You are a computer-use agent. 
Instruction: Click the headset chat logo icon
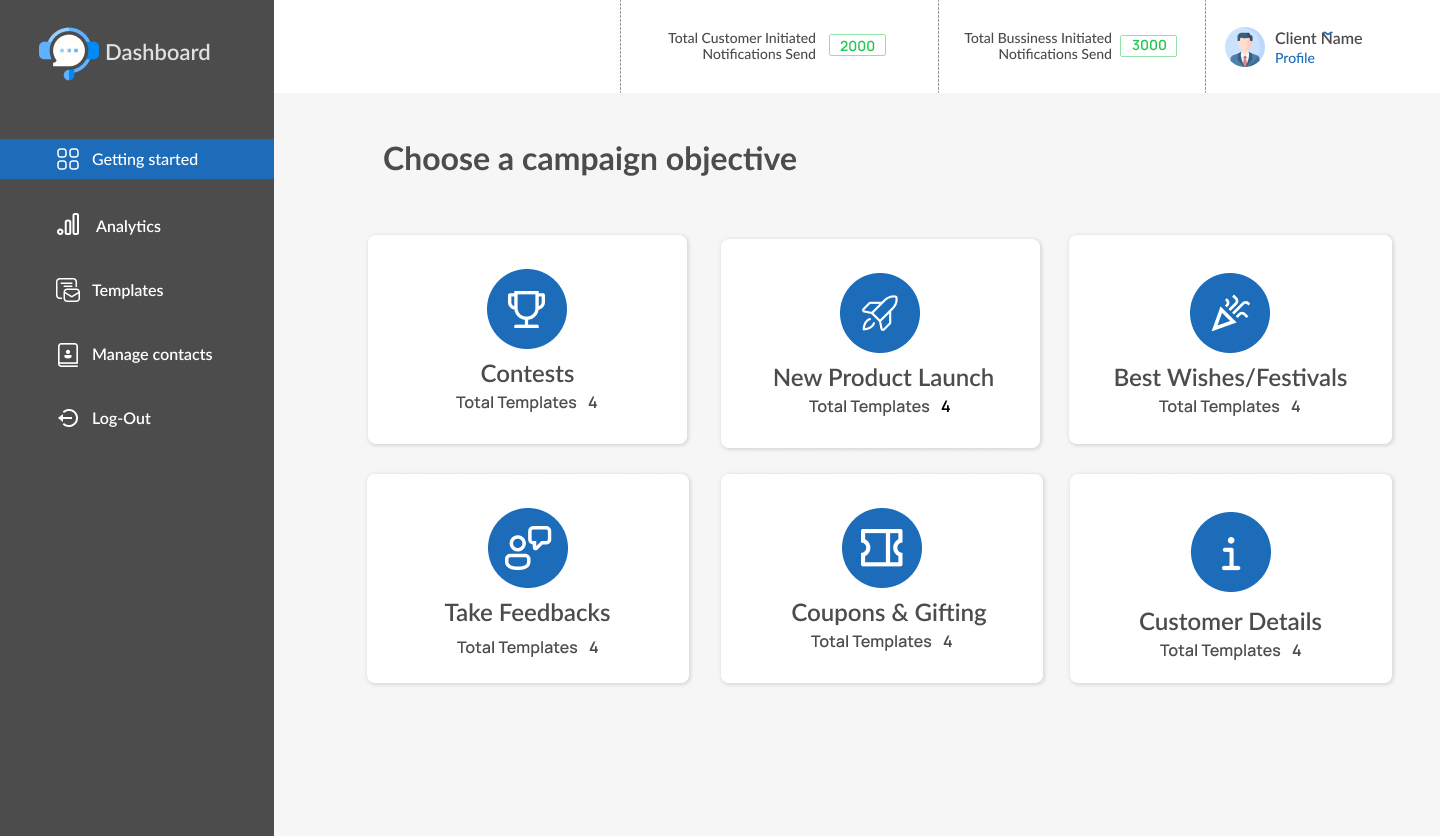[68, 52]
